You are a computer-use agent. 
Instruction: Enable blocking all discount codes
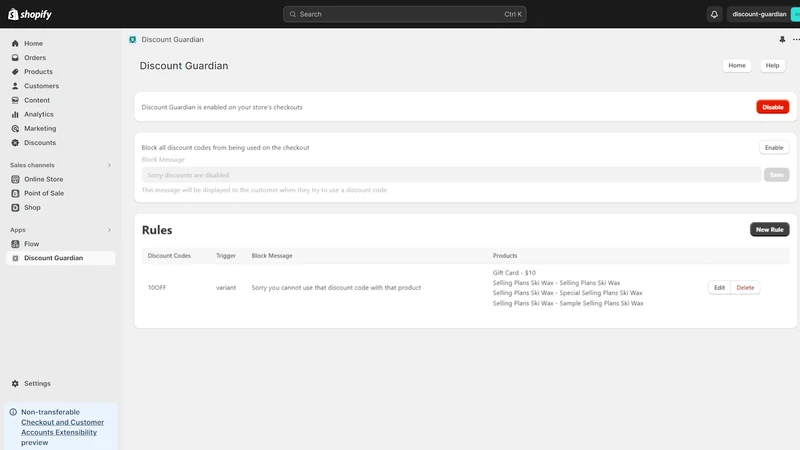774,147
